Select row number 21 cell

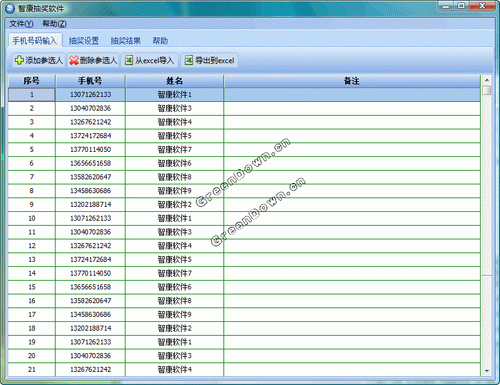(x=32, y=369)
